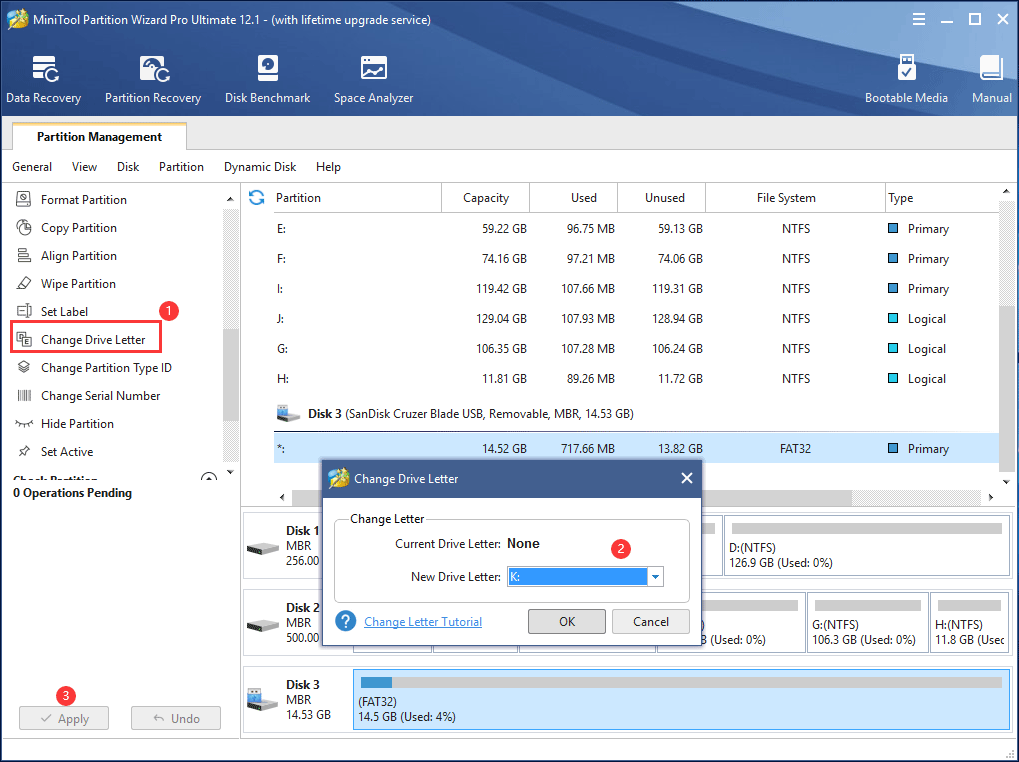Screen dimensions: 1019x762
Task: Click the D:(NTFS) partition block
Action: click(x=867, y=546)
